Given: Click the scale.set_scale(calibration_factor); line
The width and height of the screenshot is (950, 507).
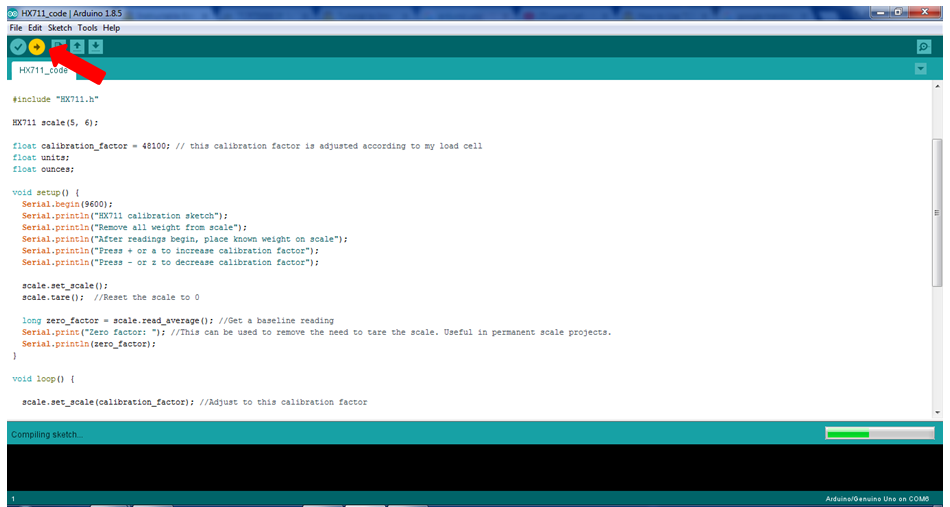Looking at the screenshot, I should pyautogui.click(x=194, y=402).
